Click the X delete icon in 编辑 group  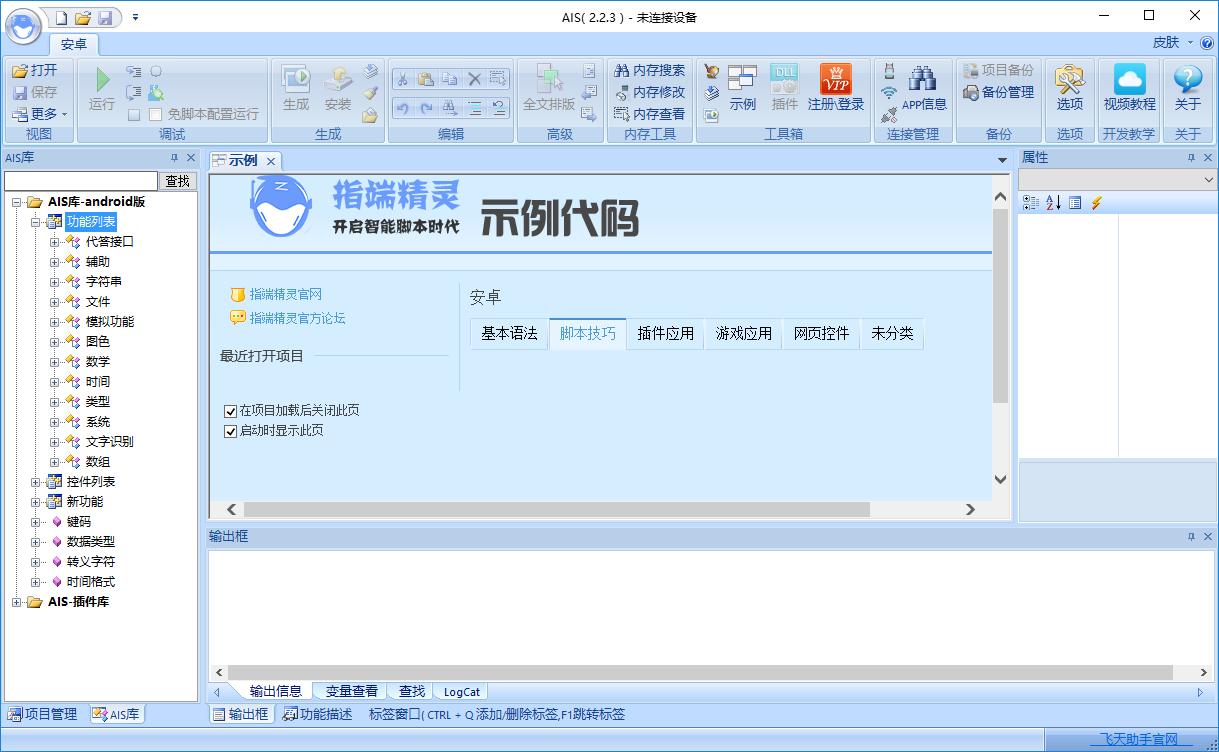coord(475,79)
